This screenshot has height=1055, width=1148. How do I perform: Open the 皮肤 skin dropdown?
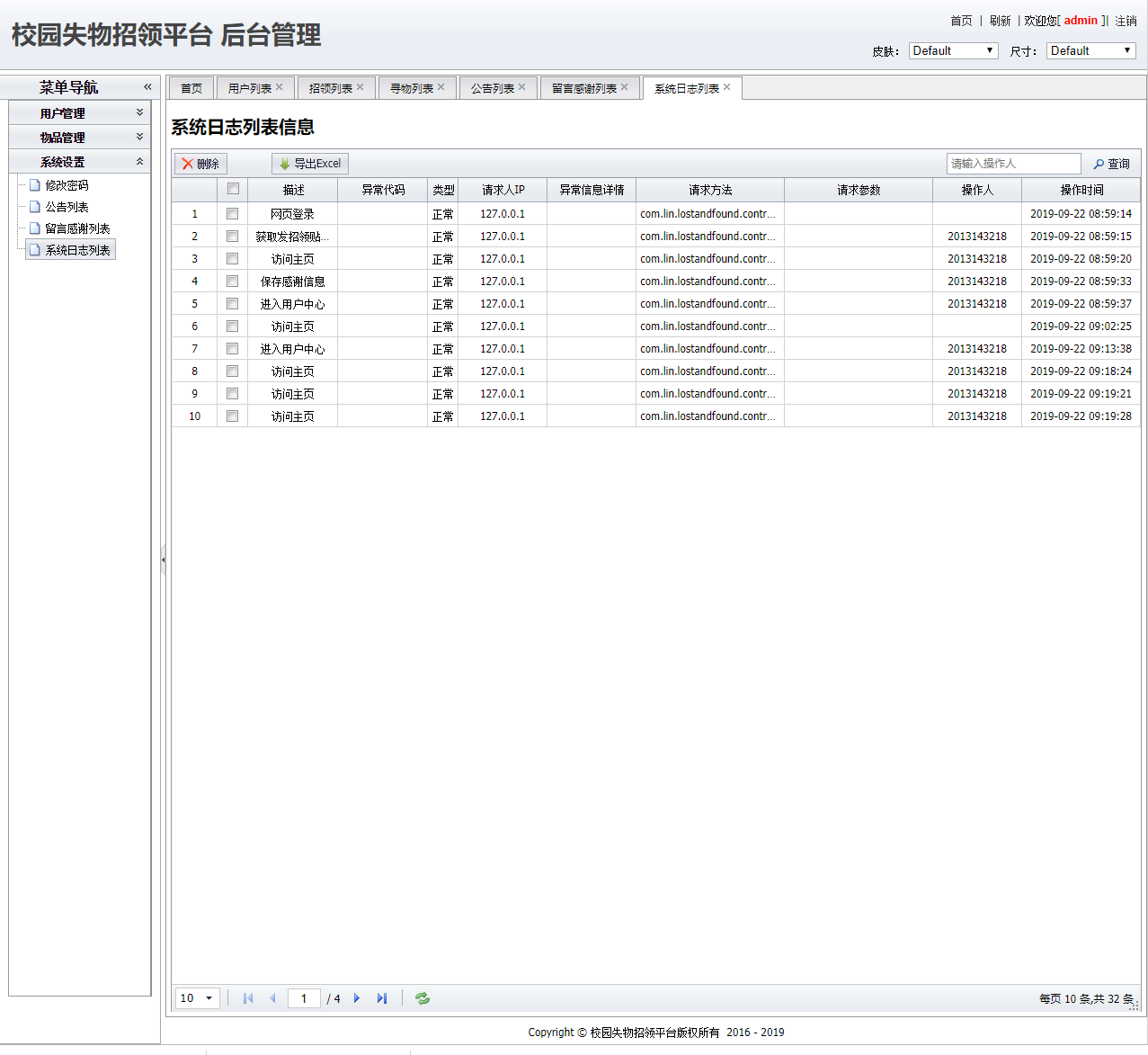click(x=953, y=51)
